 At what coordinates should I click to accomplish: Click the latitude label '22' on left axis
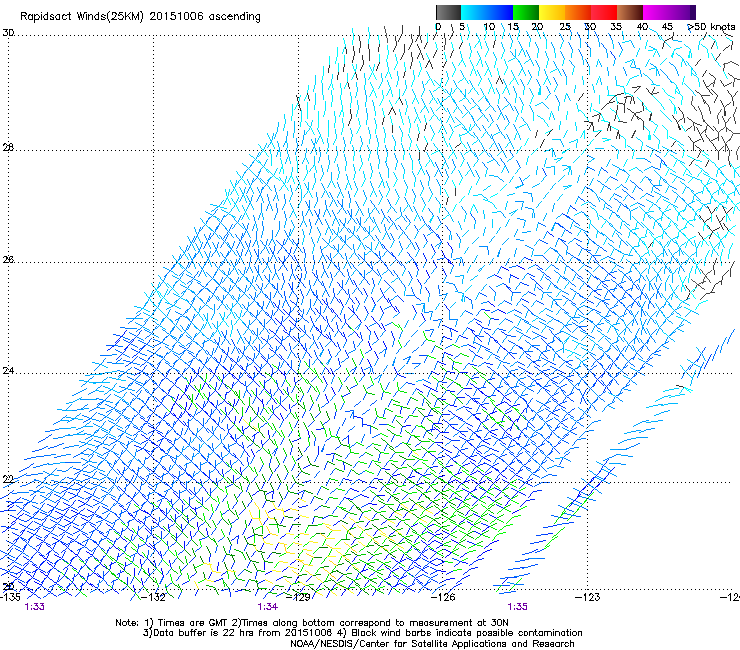click(x=8, y=480)
